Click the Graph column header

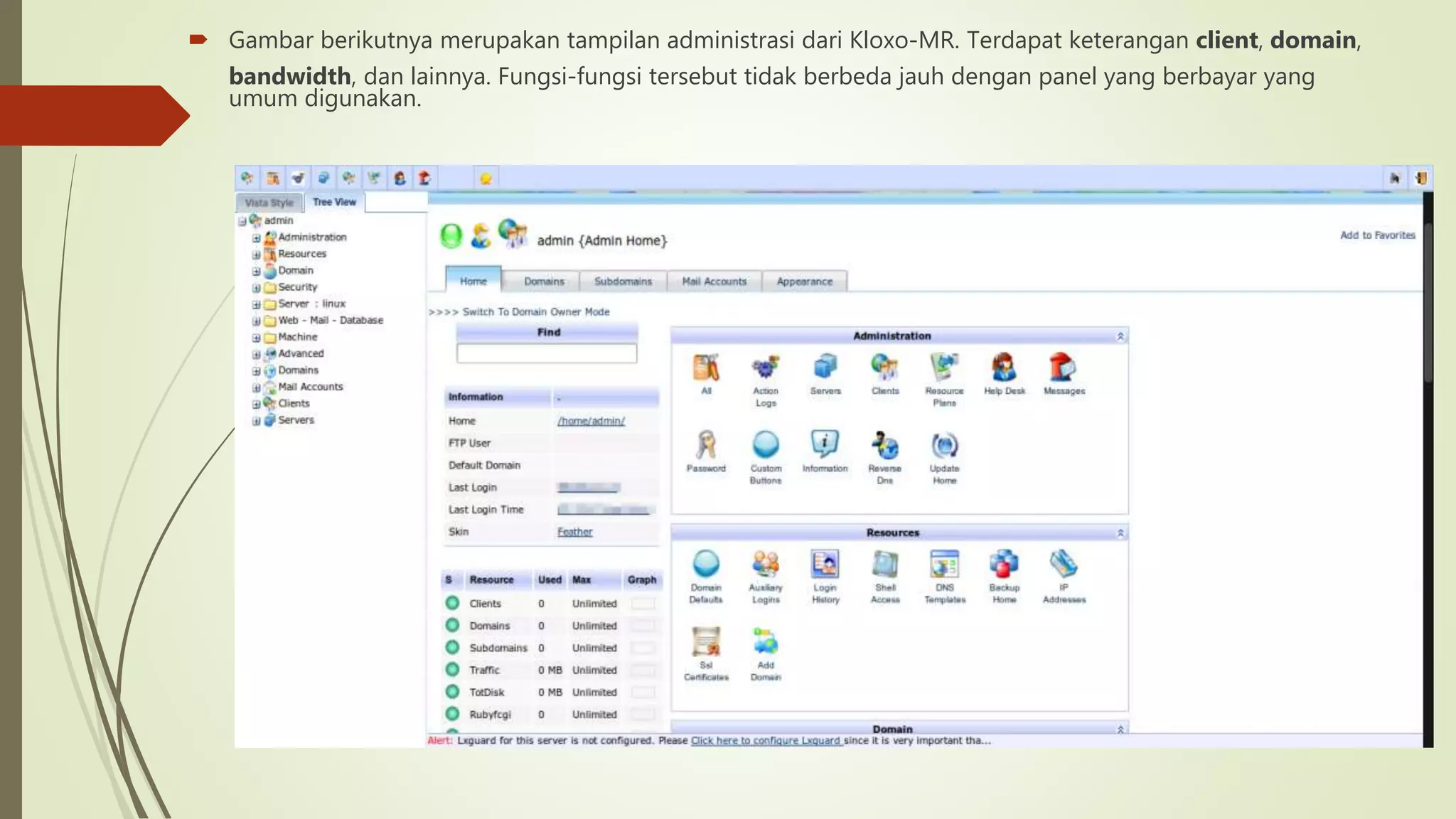pyautogui.click(x=642, y=580)
